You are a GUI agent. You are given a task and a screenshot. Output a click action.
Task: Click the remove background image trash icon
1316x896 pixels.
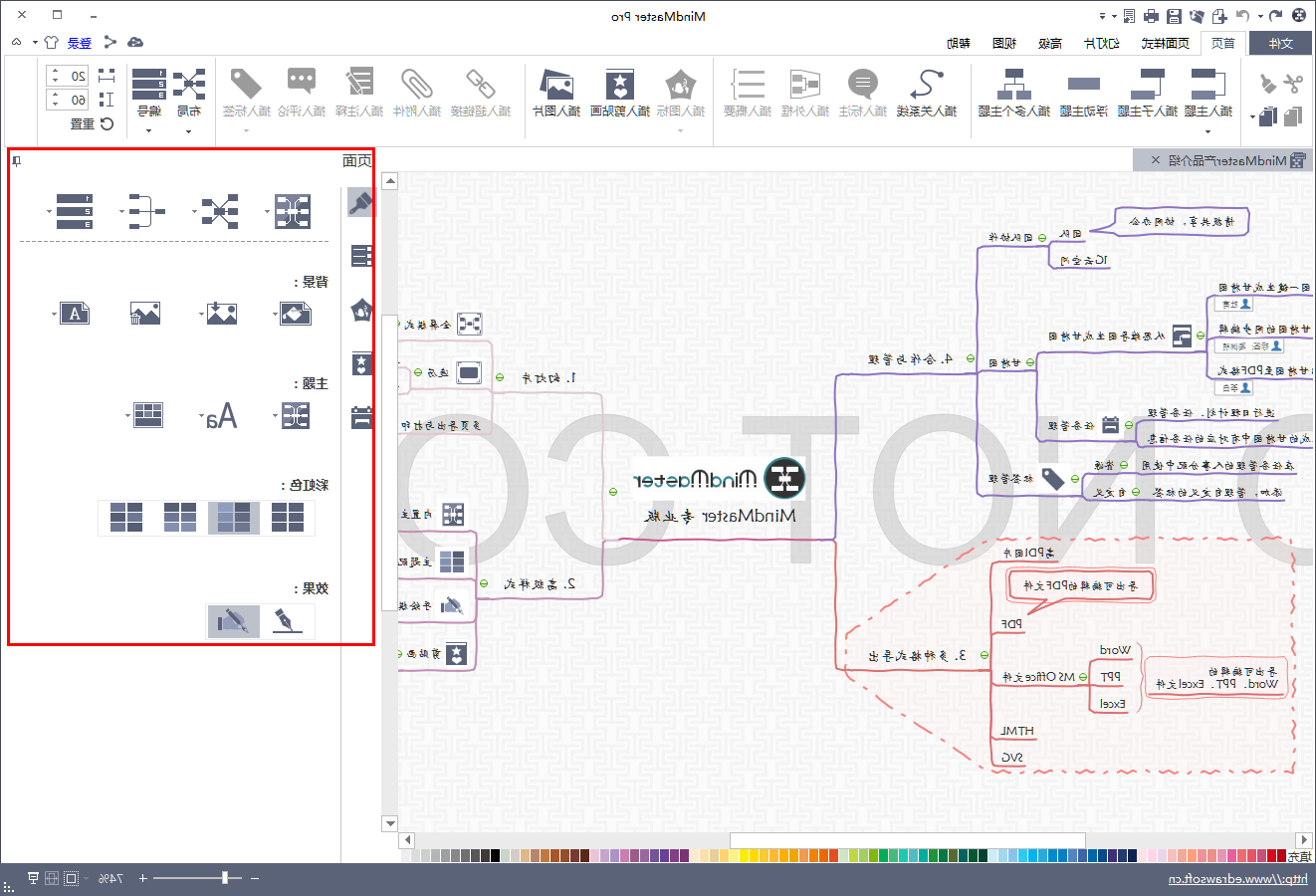click(145, 314)
